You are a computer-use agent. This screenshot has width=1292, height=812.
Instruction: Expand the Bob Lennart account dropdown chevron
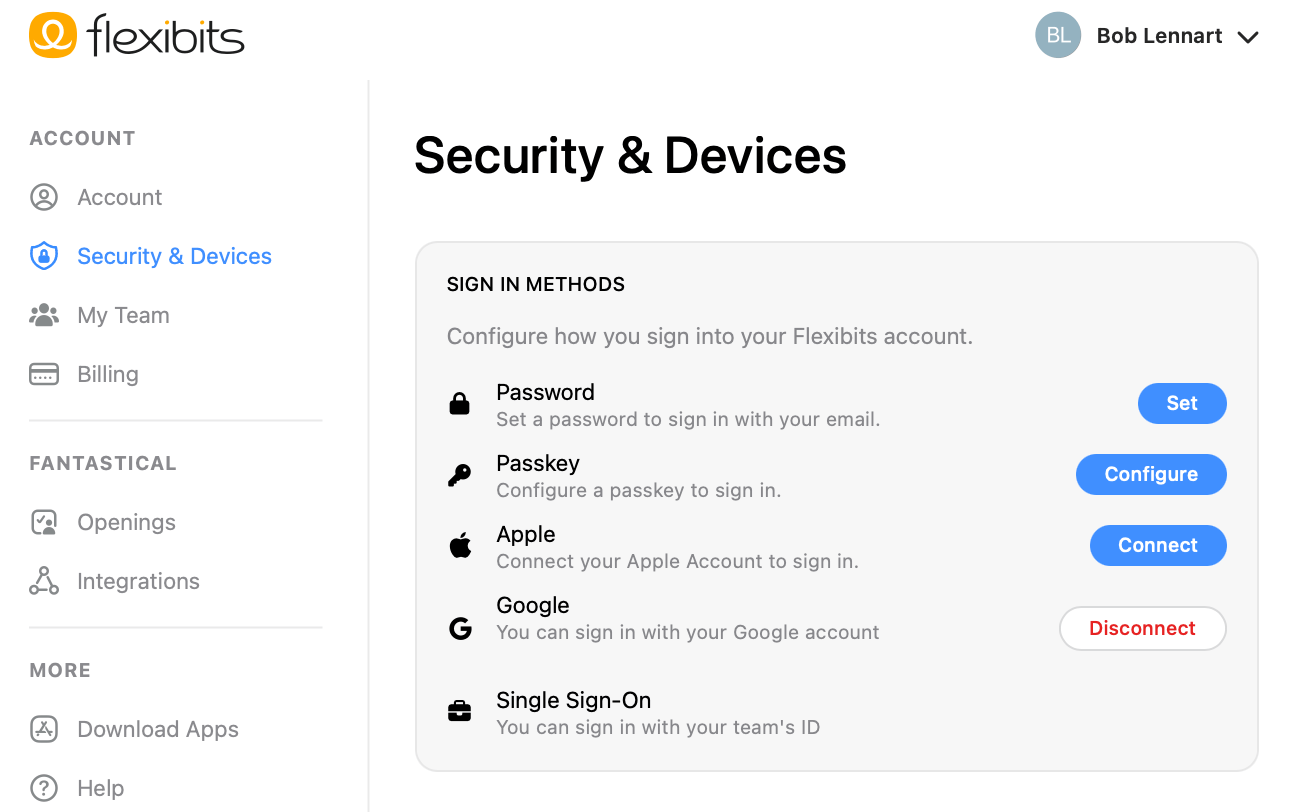point(1247,37)
